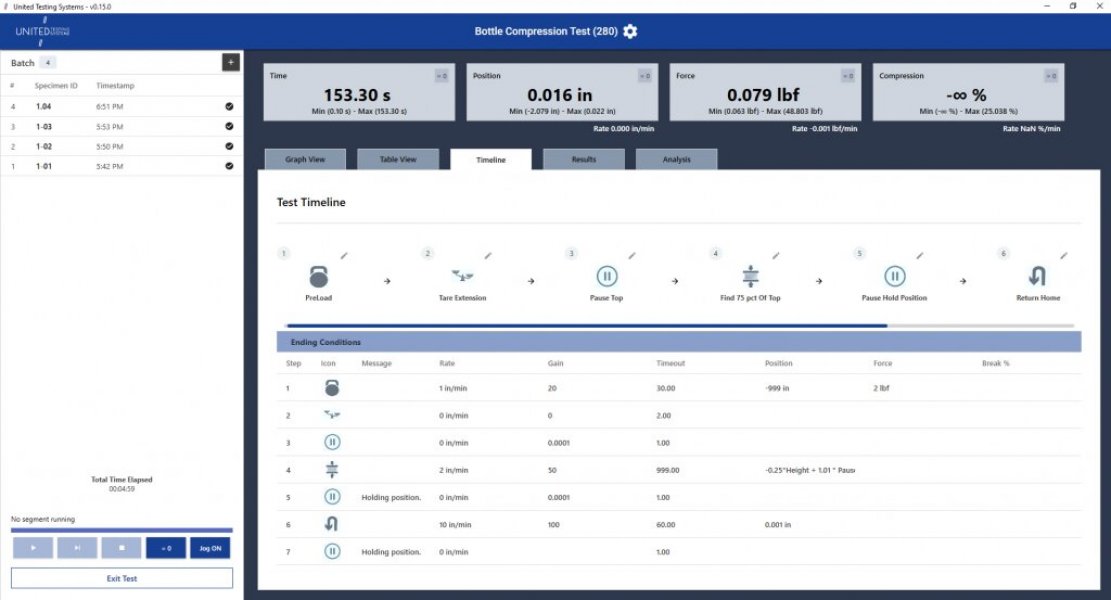Edit the Pause Hold Position step pencil
This screenshot has width=1111, height=600.
pyautogui.click(x=920, y=255)
